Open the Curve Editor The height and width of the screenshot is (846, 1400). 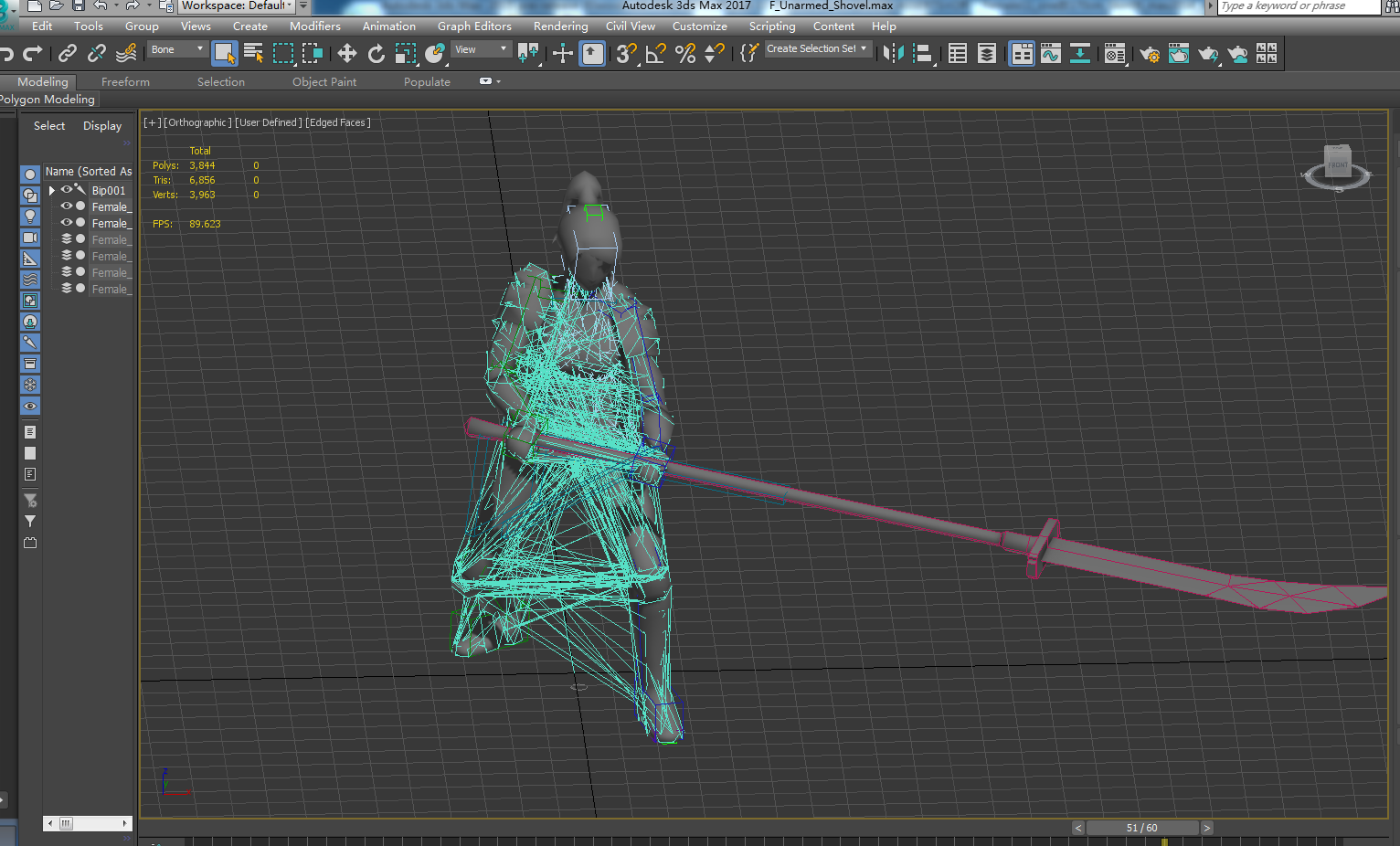point(1051,54)
